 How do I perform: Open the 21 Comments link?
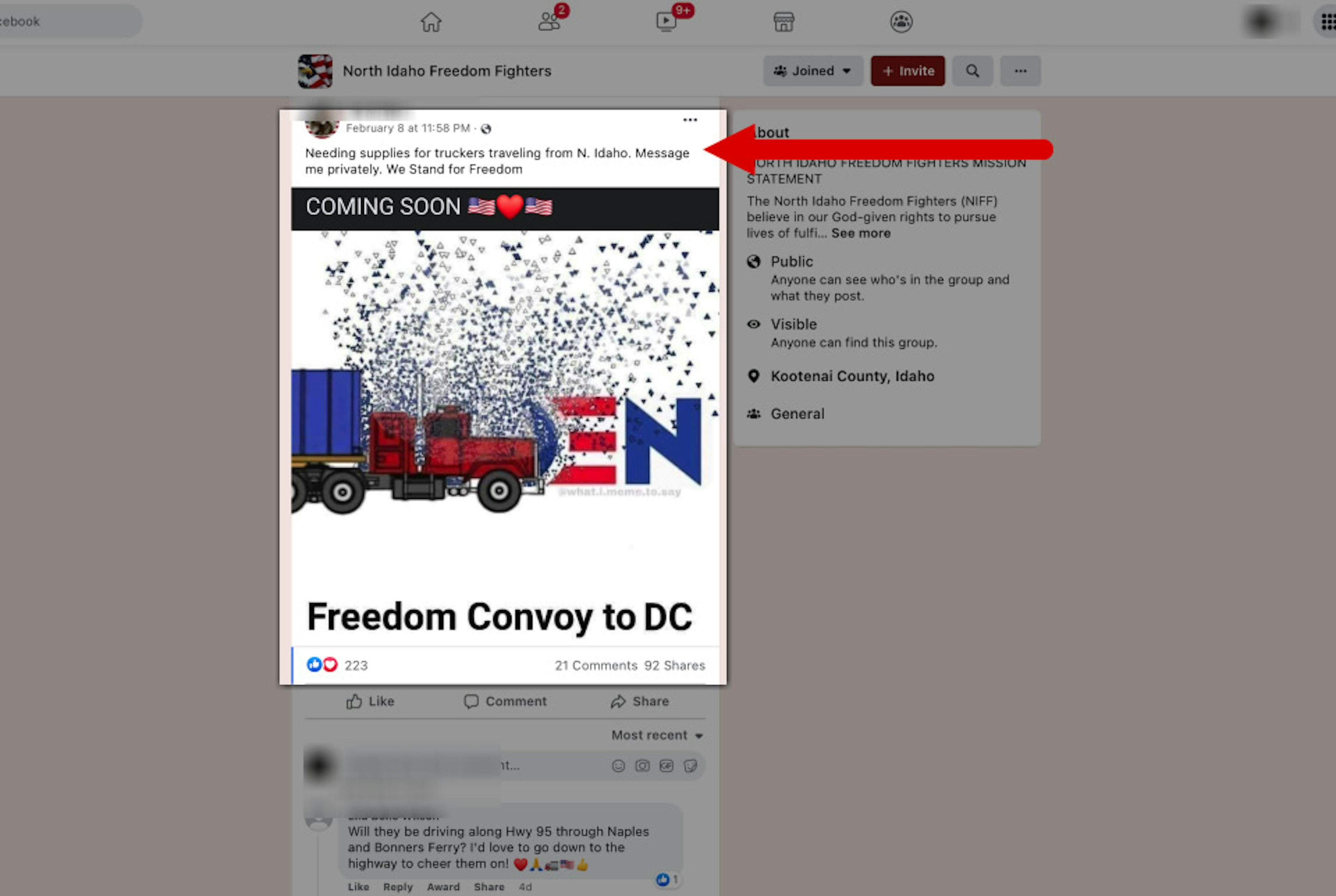(595, 665)
